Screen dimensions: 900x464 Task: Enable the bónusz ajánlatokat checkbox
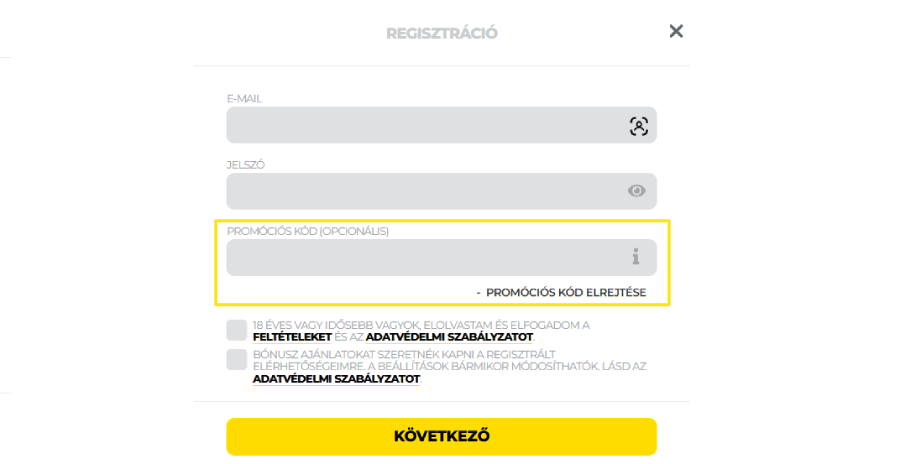236,360
